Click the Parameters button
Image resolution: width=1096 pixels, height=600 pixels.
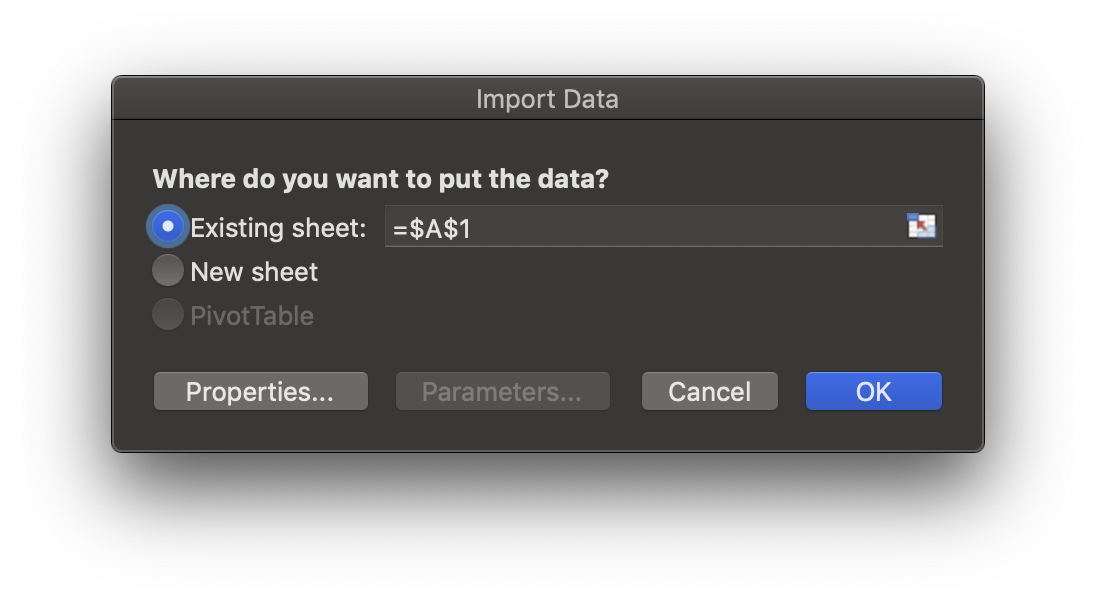(502, 391)
